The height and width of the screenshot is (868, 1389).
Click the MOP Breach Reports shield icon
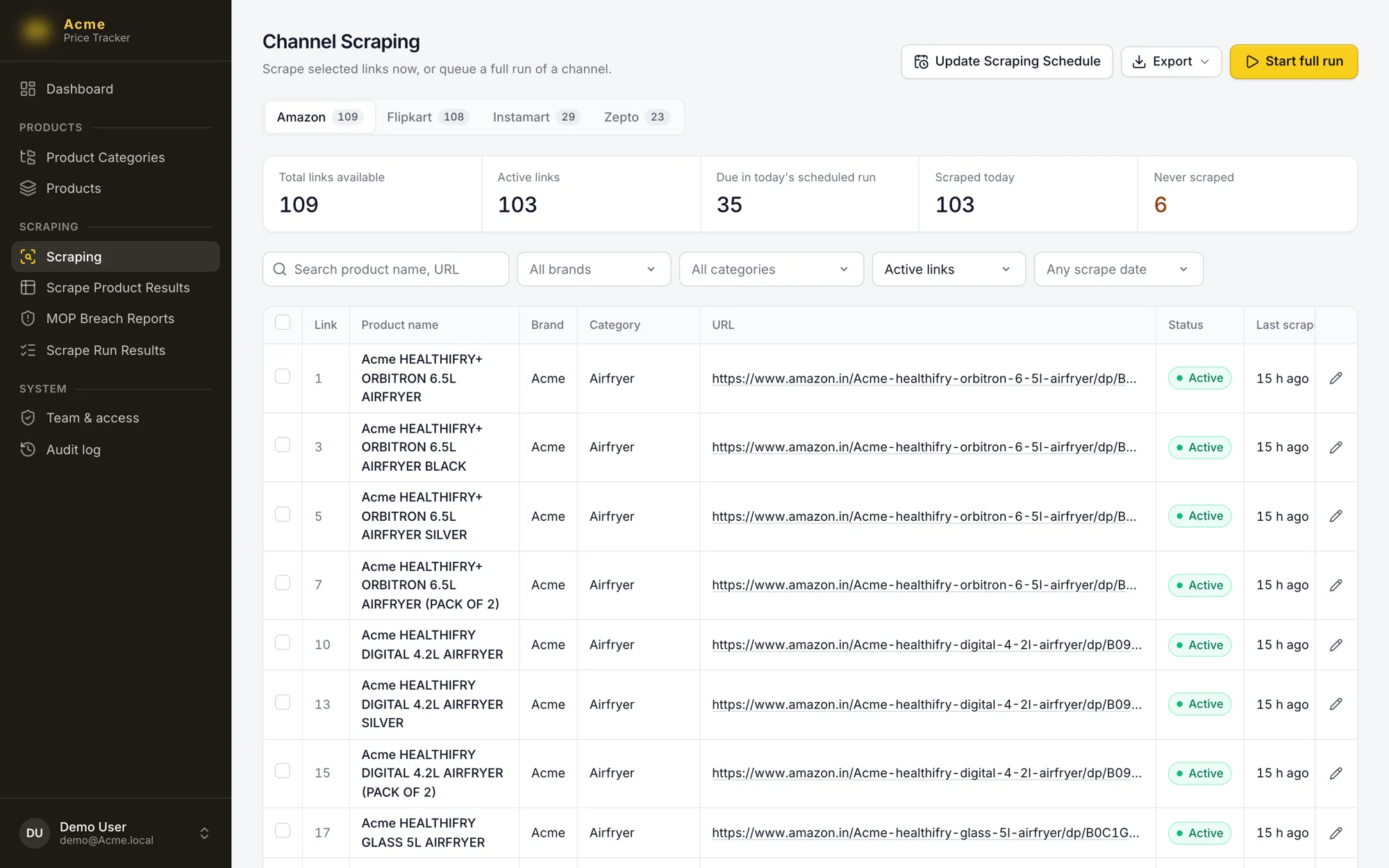[x=28, y=319]
